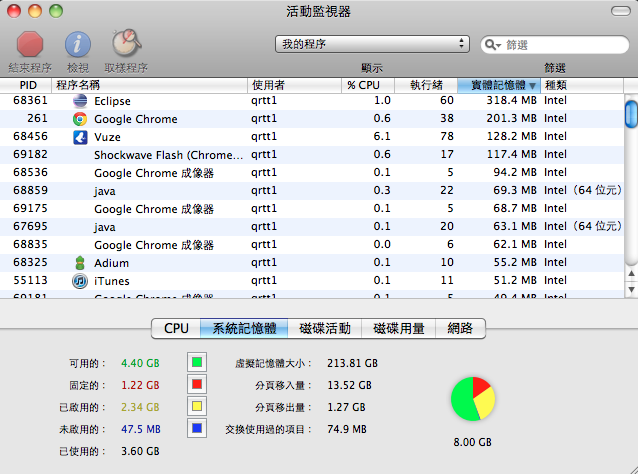638x474 pixels.
Task: Click the green 可用的 color swatch
Action: (x=197, y=362)
